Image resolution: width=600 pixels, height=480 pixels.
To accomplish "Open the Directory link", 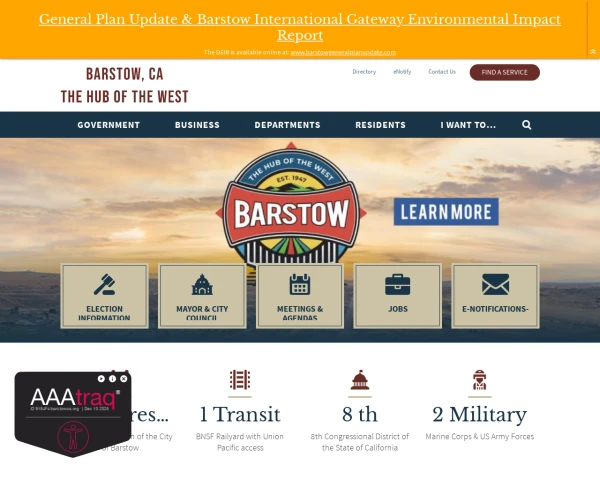I will tap(364, 72).
